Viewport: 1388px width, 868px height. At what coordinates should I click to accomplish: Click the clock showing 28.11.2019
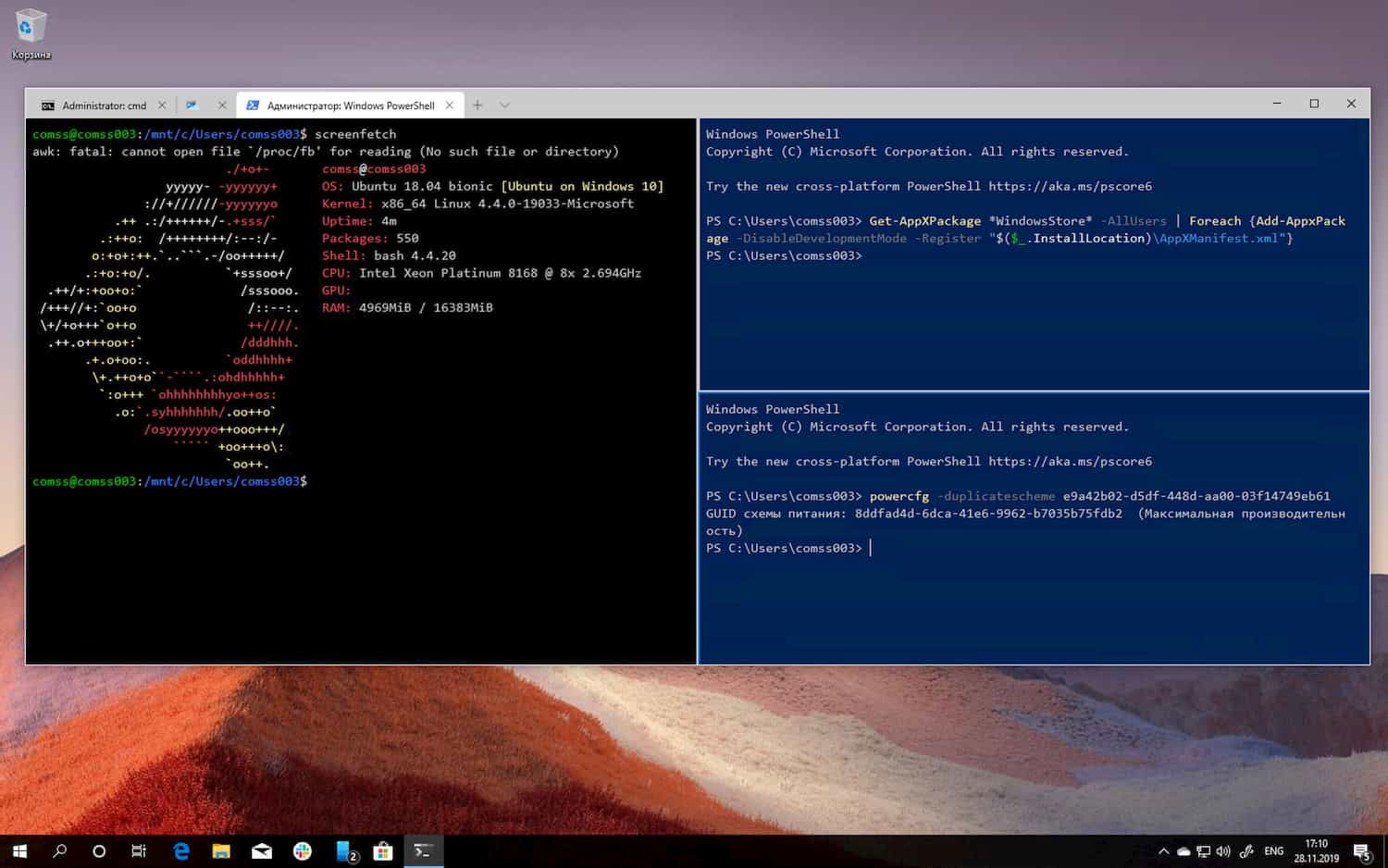click(1317, 850)
